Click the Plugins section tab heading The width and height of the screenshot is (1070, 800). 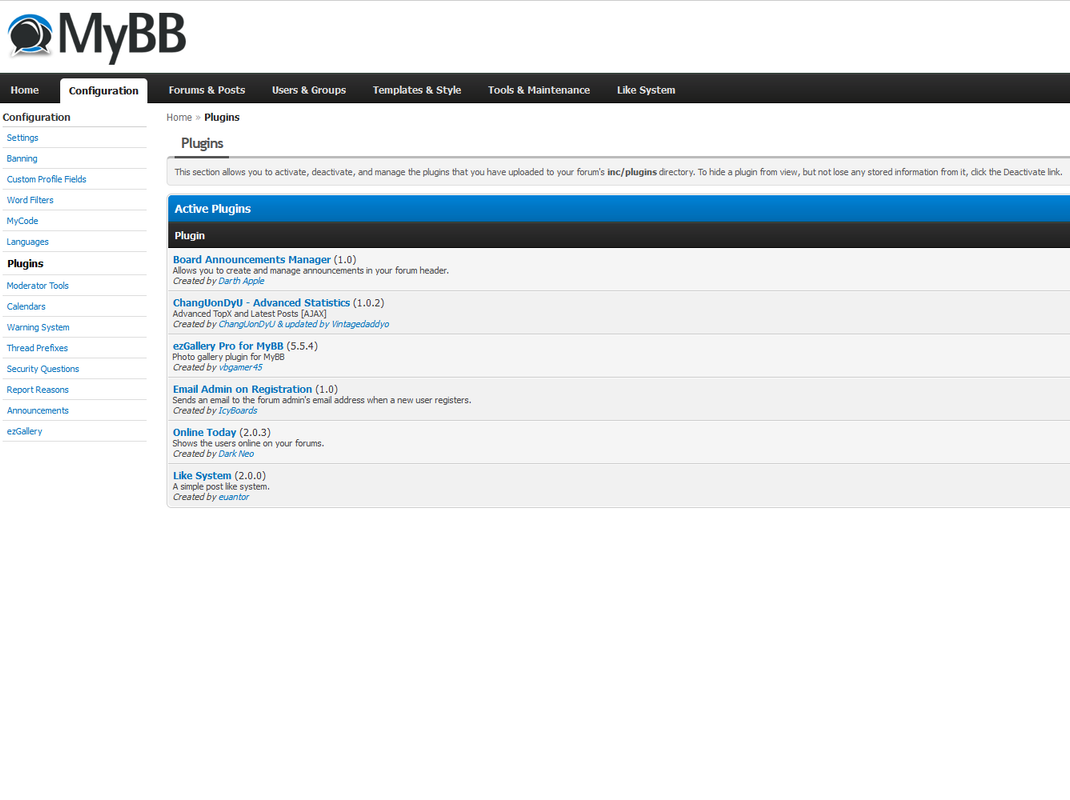(202, 143)
